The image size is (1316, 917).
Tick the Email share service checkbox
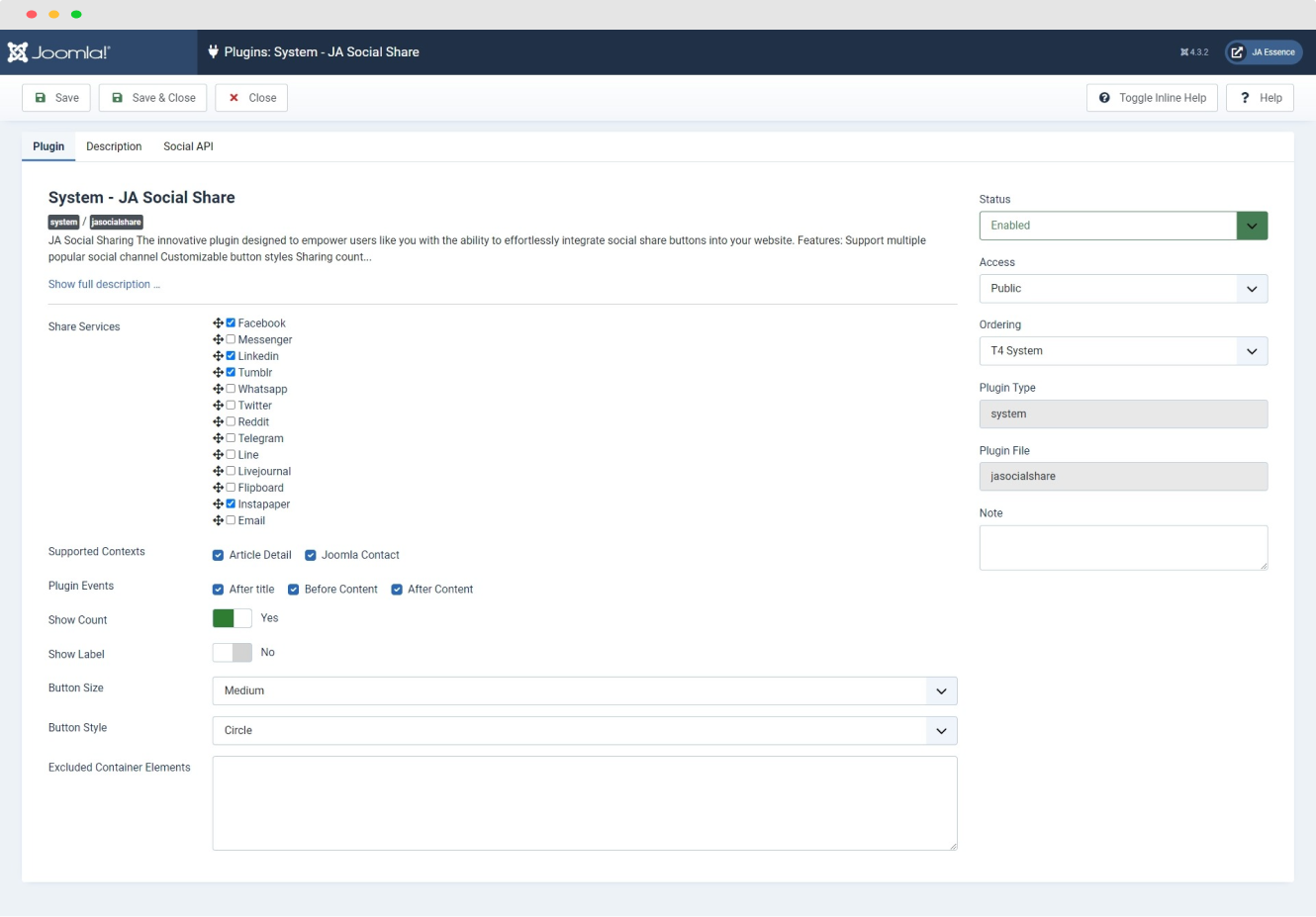[x=231, y=519]
